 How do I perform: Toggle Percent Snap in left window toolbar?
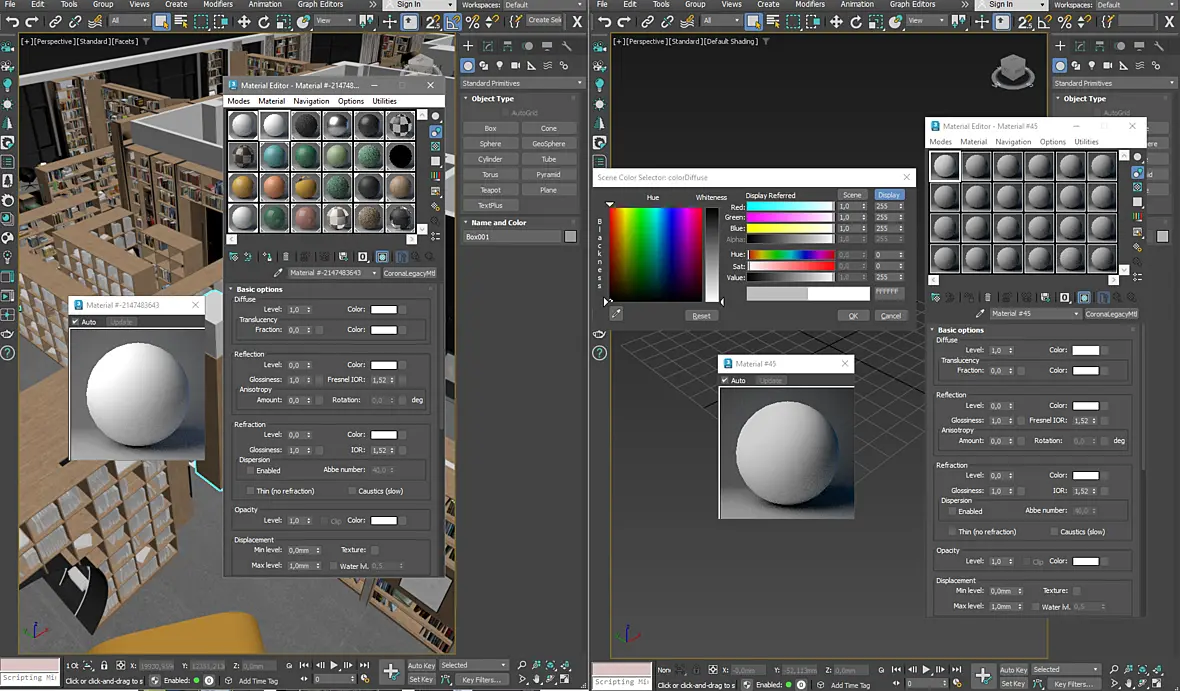[x=473, y=22]
